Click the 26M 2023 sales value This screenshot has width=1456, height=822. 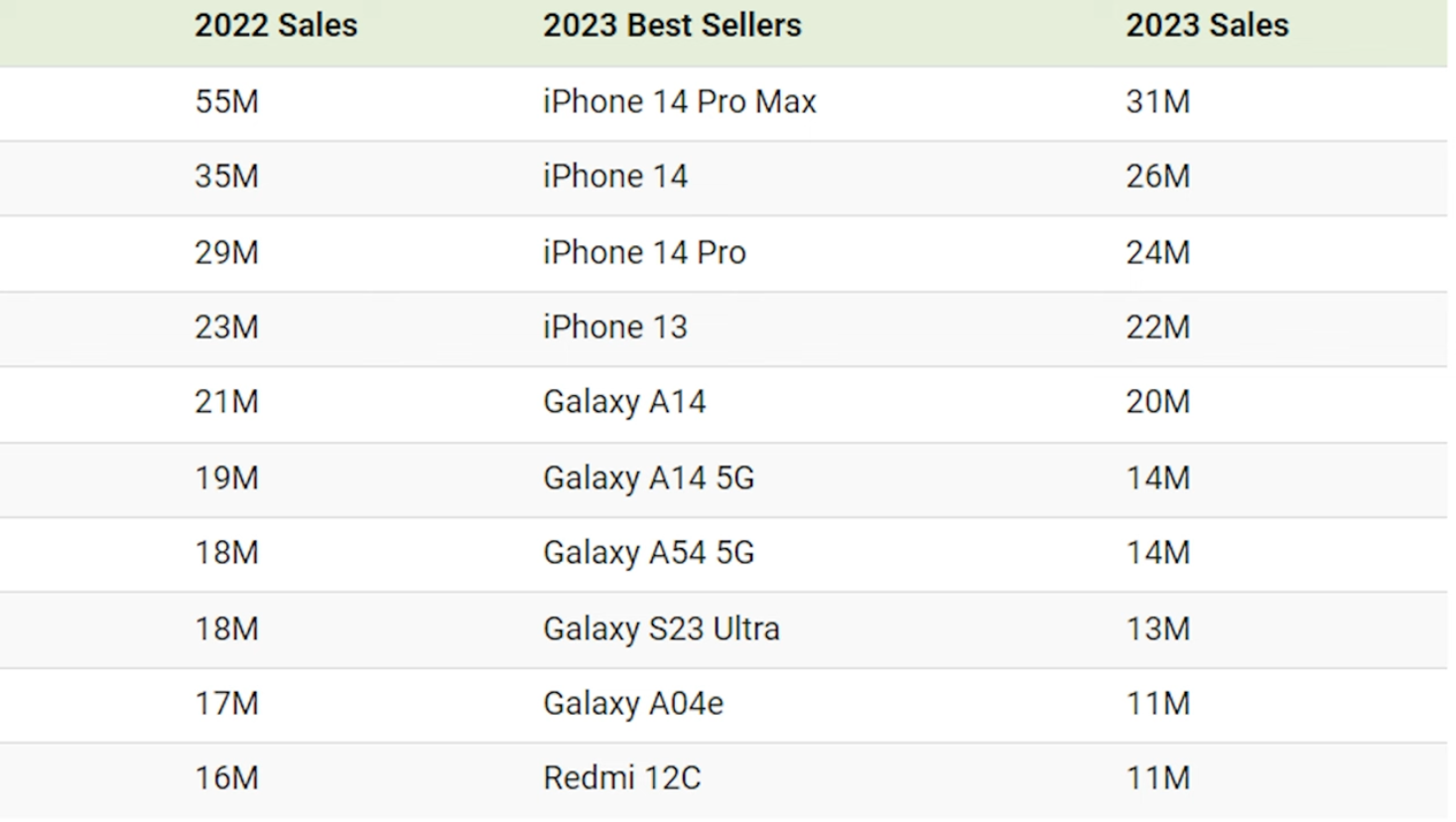[1157, 177]
